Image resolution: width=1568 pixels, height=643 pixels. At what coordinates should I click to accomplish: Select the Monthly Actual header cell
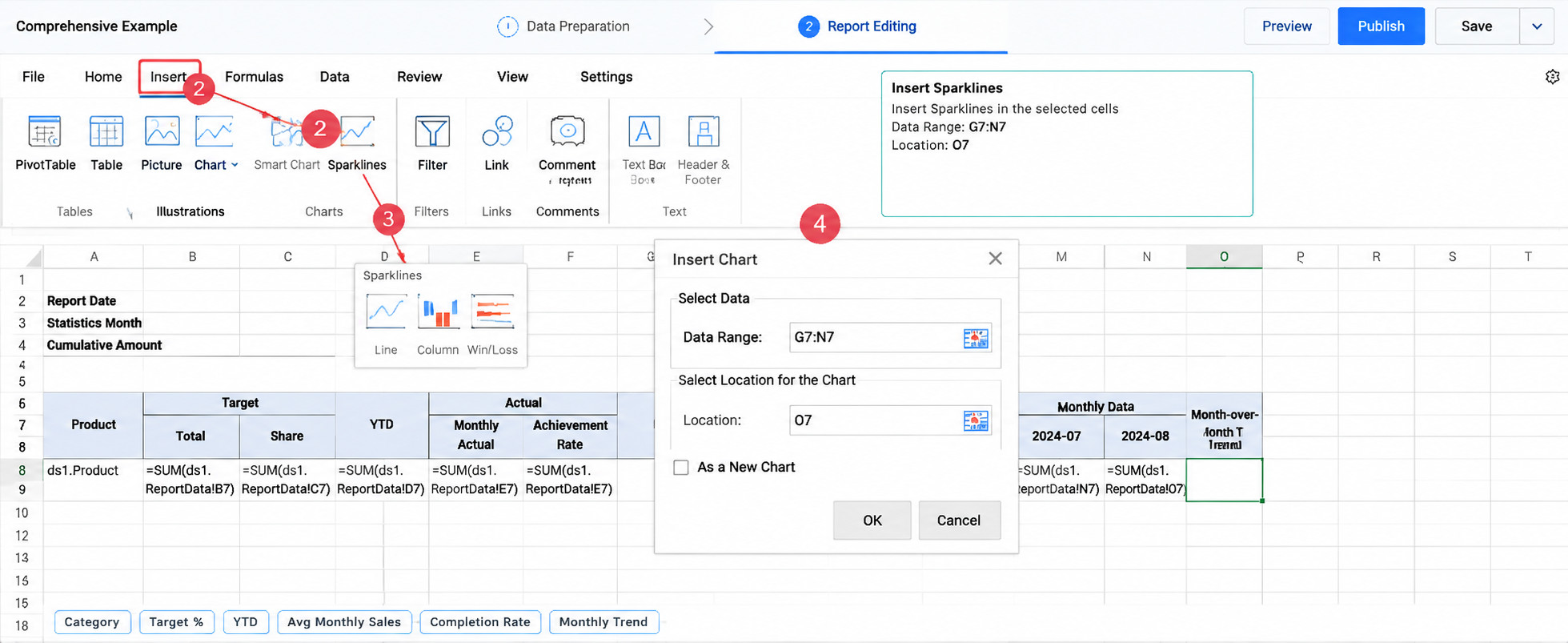click(x=476, y=436)
